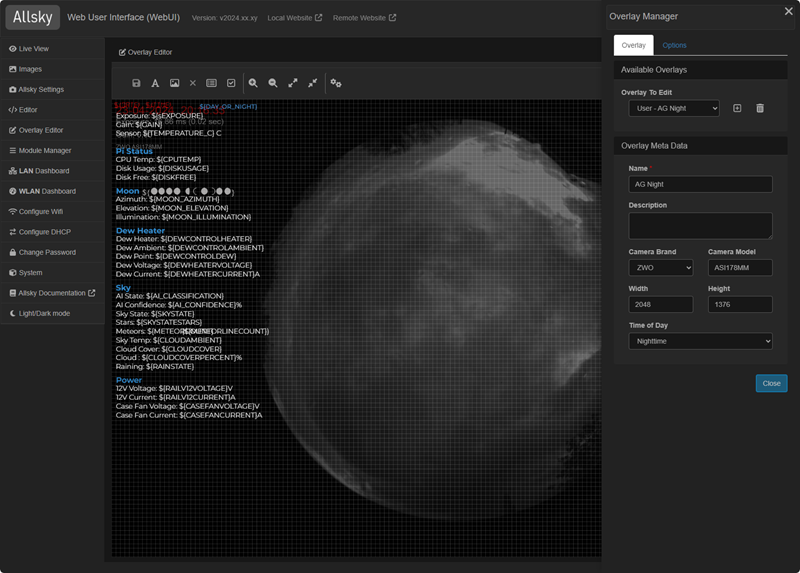
Task: Click the Delete selected field X icon
Action: (x=193, y=83)
